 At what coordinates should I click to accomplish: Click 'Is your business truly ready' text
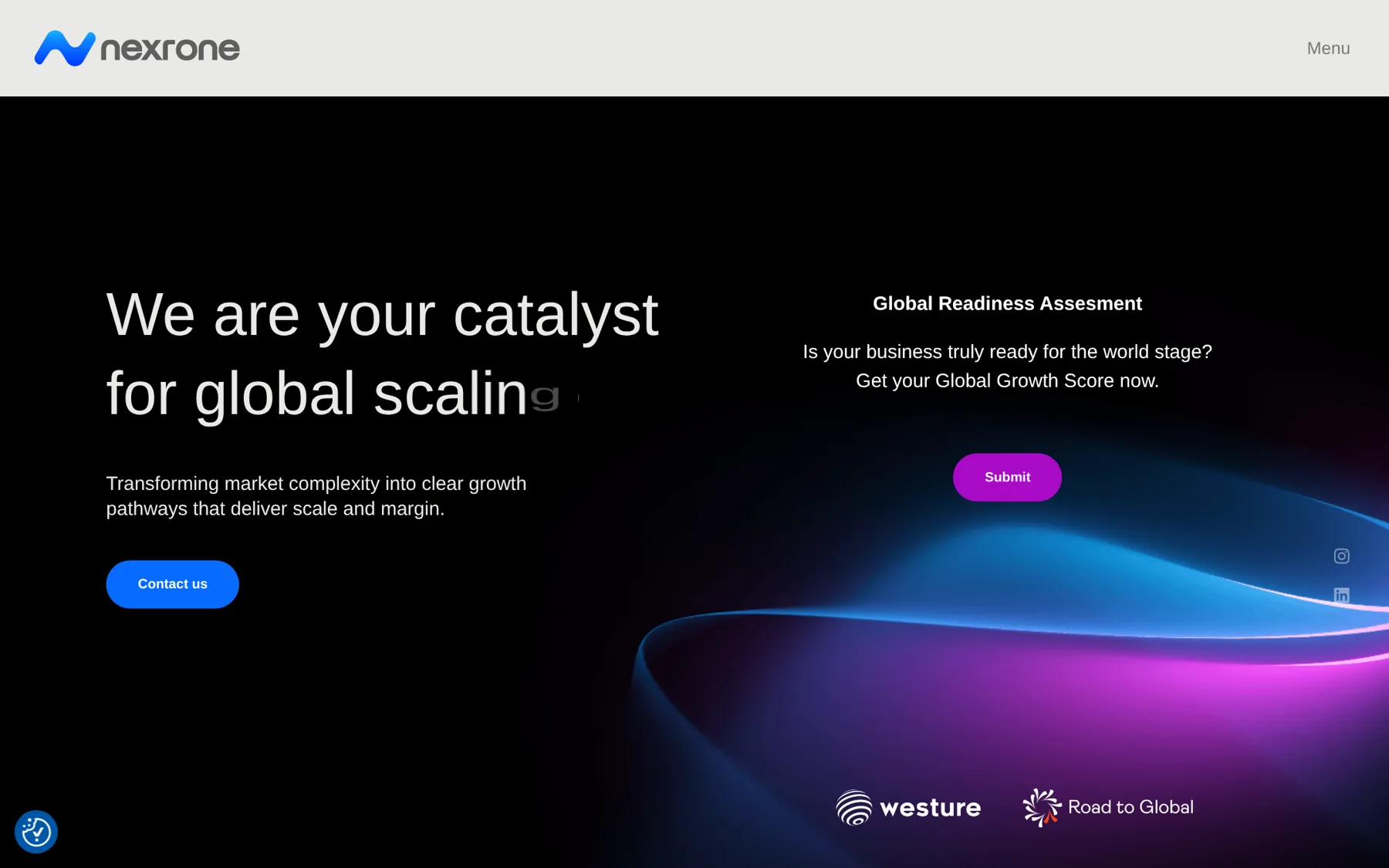coord(1007,352)
